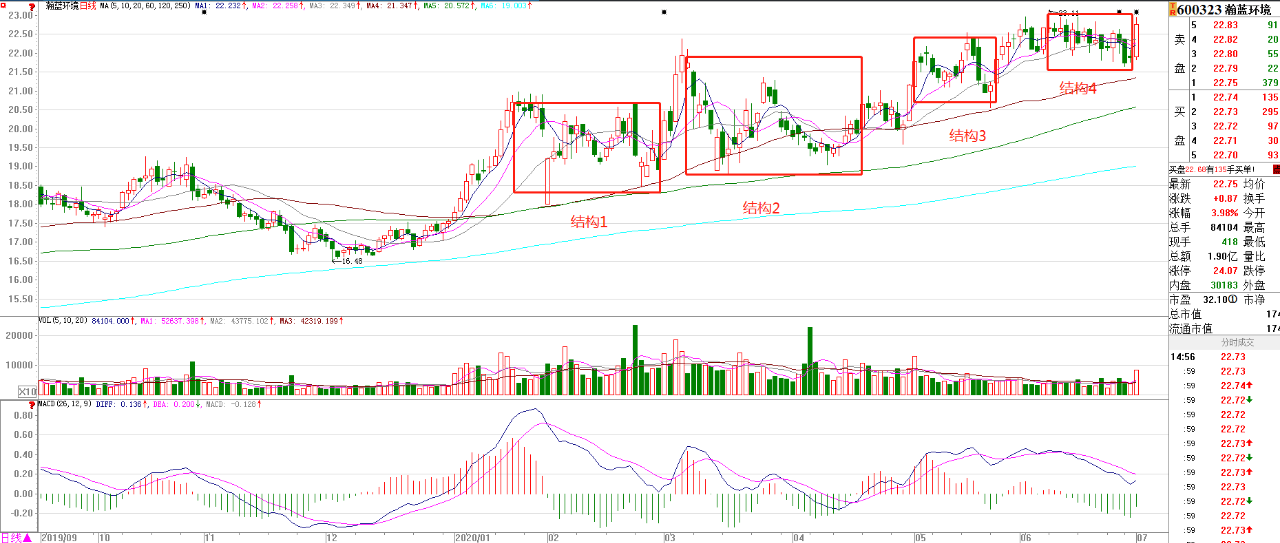
Task: Click the 涨停 price 24.07
Action: click(x=1224, y=270)
